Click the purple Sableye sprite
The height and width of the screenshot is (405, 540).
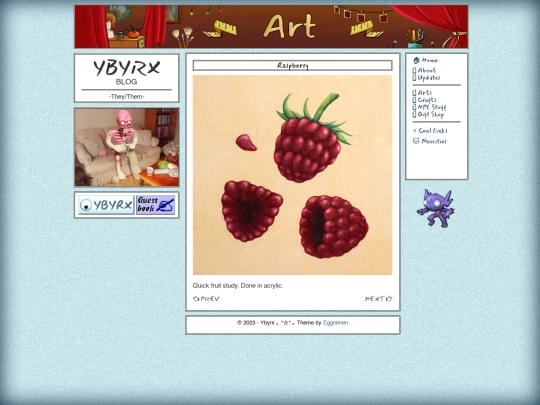click(x=436, y=208)
